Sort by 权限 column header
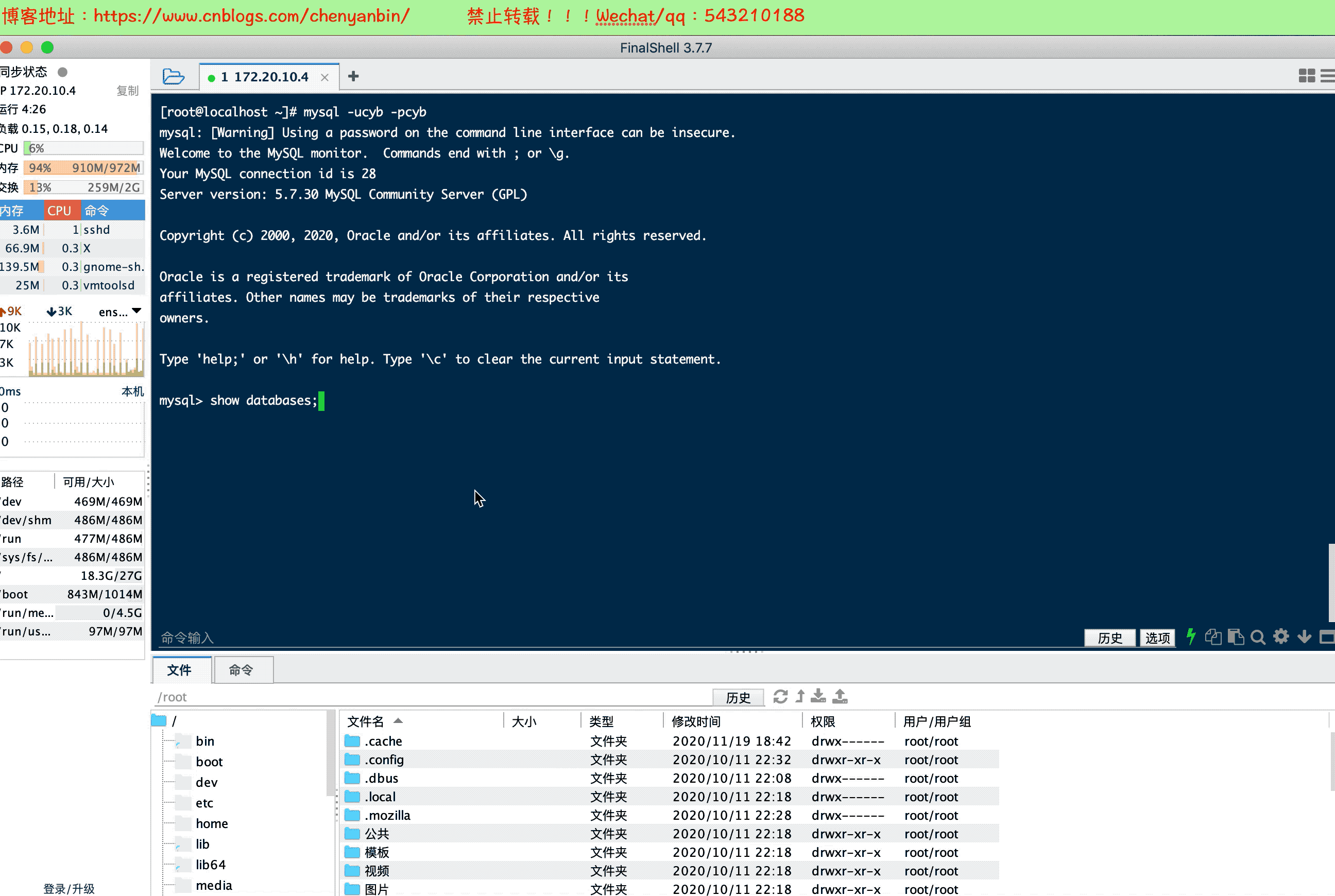 pos(849,721)
